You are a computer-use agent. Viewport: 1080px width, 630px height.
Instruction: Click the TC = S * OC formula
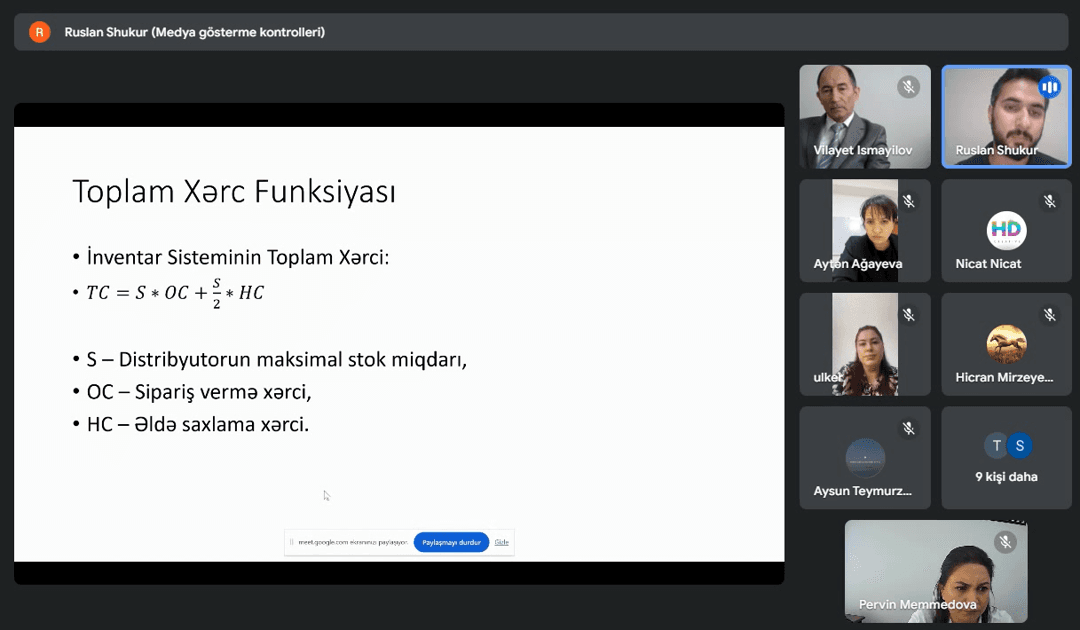[175, 293]
